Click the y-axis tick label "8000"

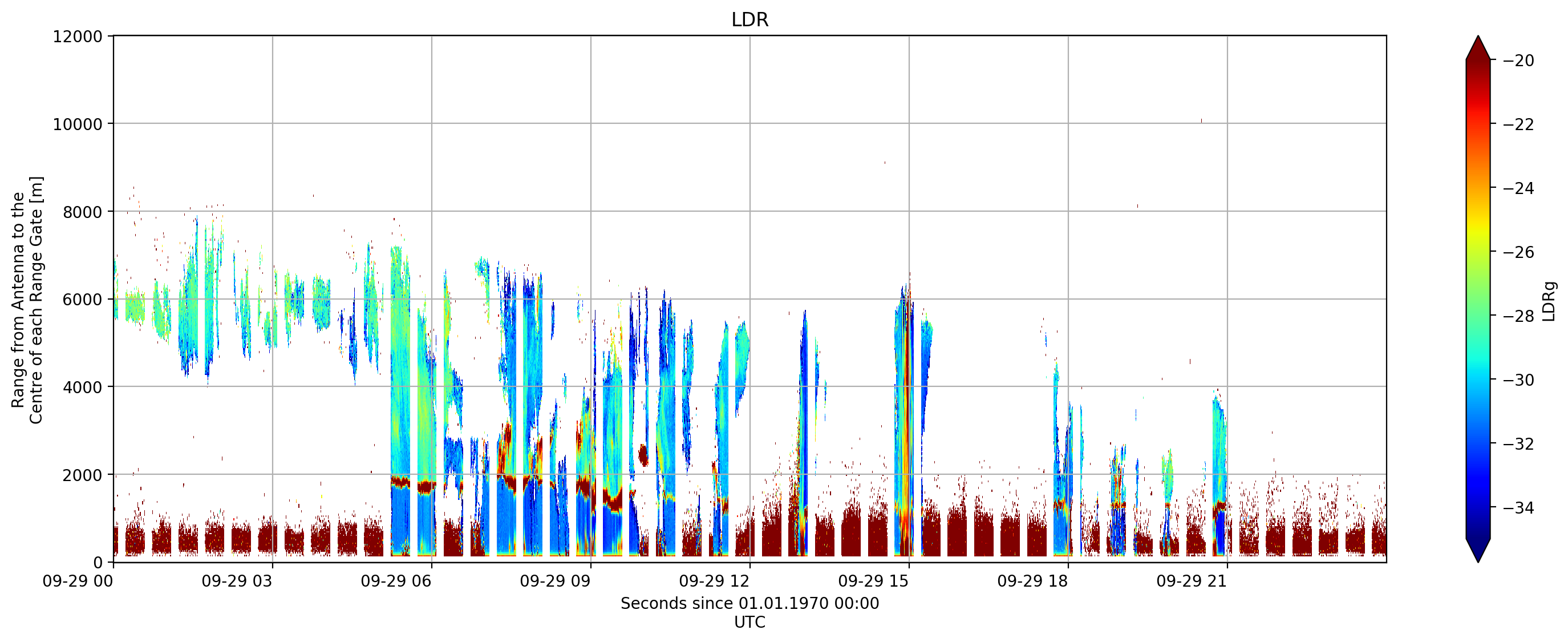[83, 212]
